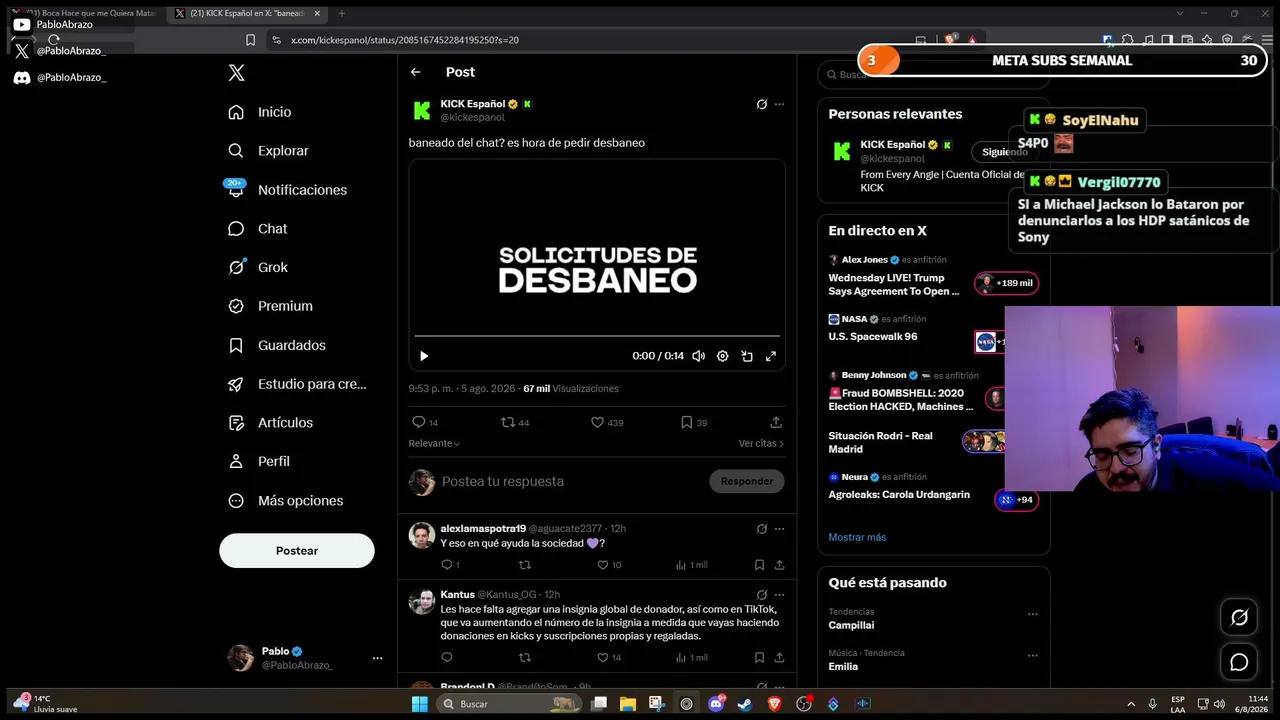Click the Postear button

297,551
